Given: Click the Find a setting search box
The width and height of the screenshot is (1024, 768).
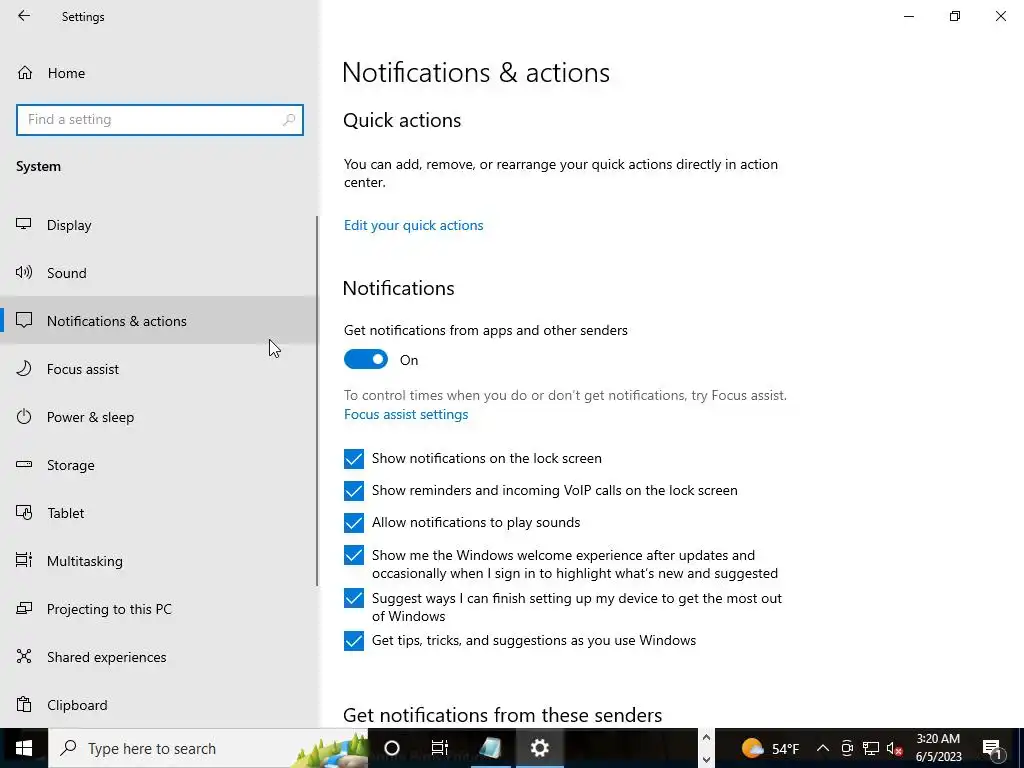Looking at the screenshot, I should click(x=159, y=120).
